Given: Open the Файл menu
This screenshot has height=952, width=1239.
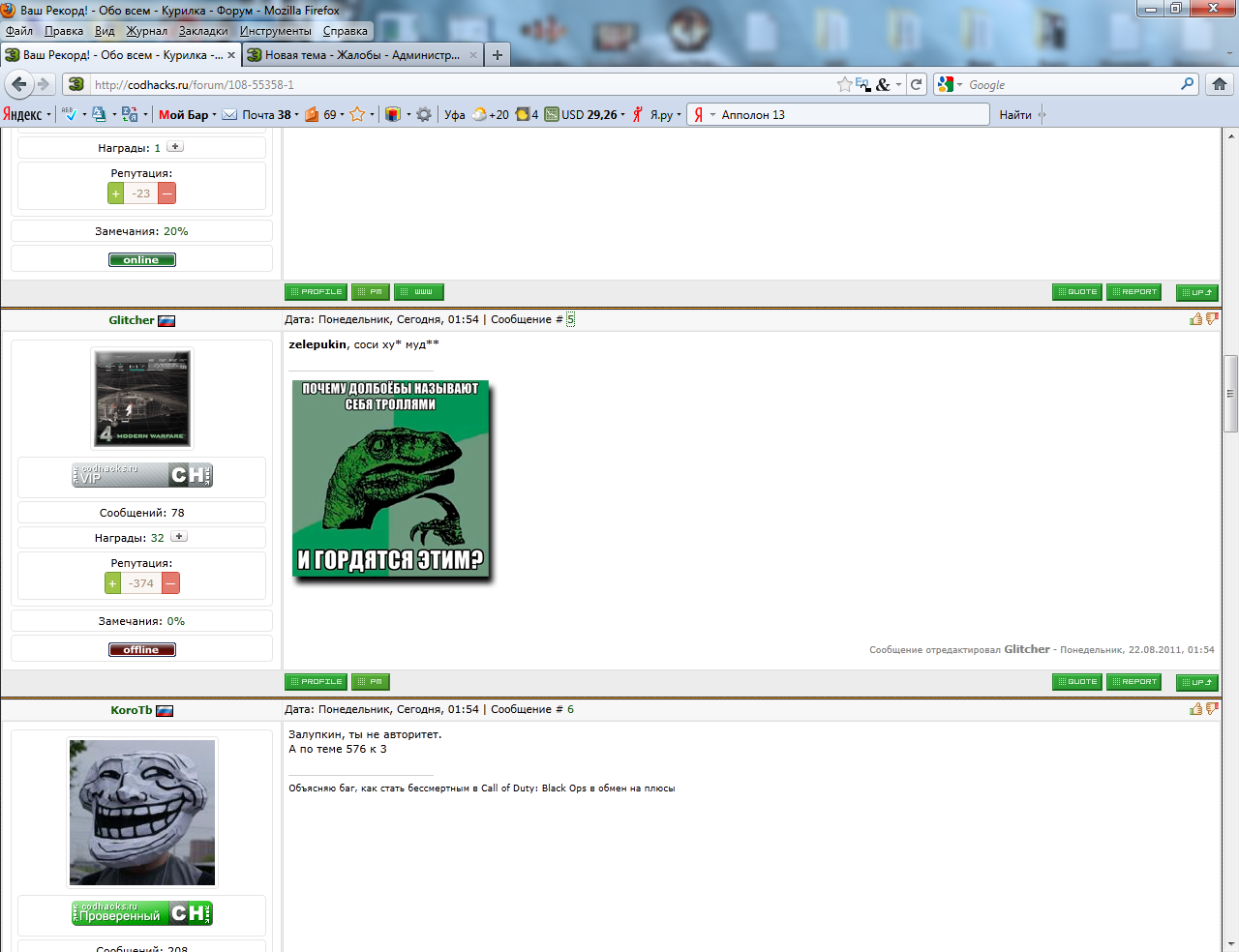Looking at the screenshot, I should click(x=19, y=31).
